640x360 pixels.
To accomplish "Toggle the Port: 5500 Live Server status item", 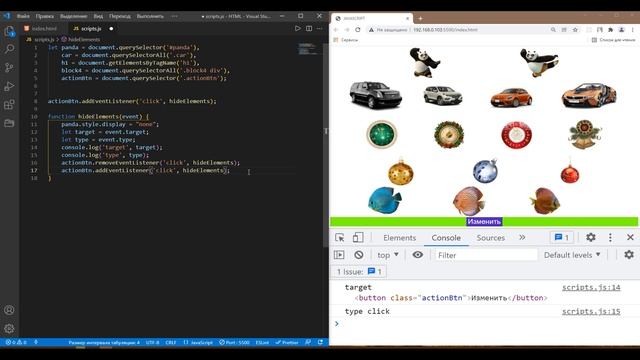I will click(x=234, y=342).
